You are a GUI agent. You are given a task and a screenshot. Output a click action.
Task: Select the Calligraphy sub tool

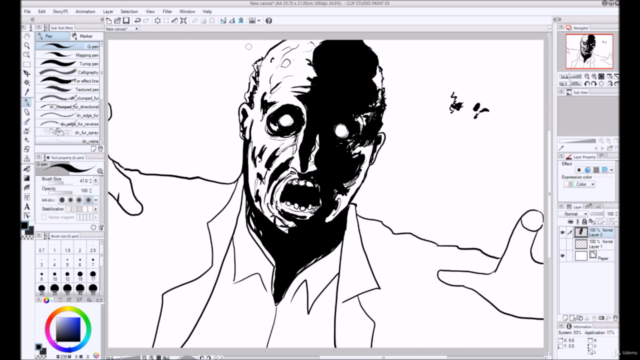pyautogui.click(x=68, y=72)
